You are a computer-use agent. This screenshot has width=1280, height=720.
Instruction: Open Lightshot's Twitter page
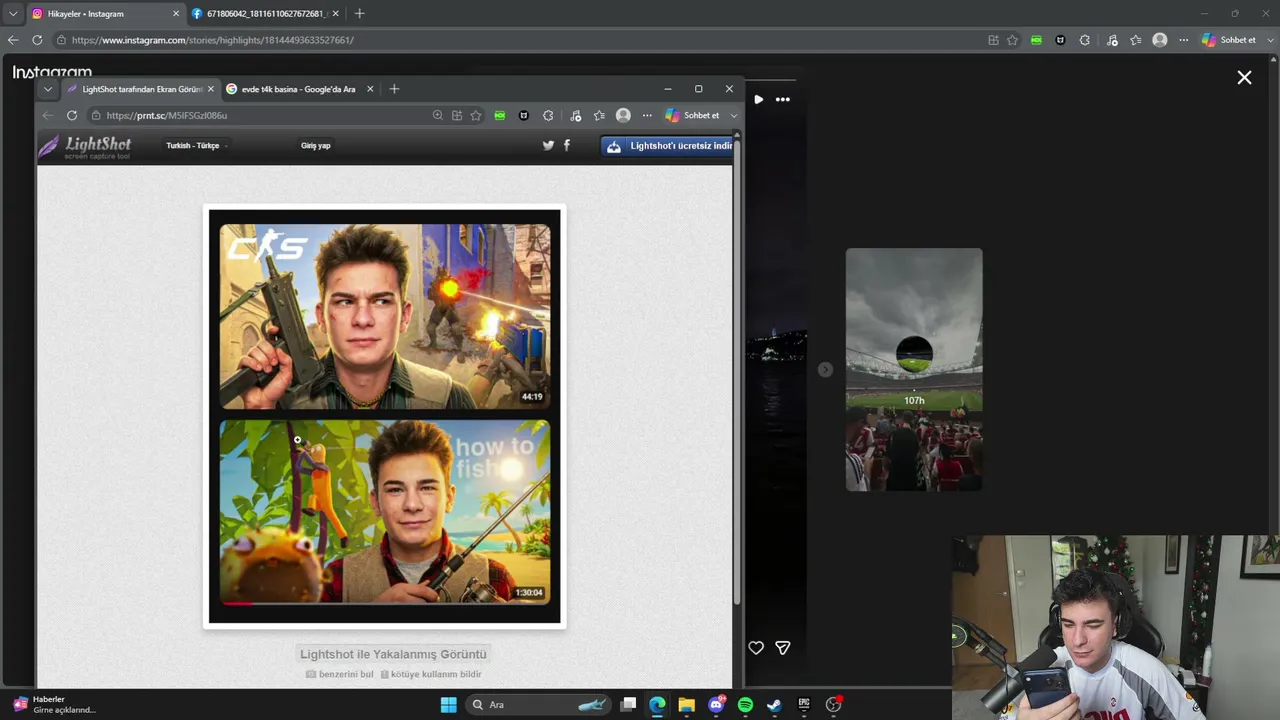[x=548, y=145]
